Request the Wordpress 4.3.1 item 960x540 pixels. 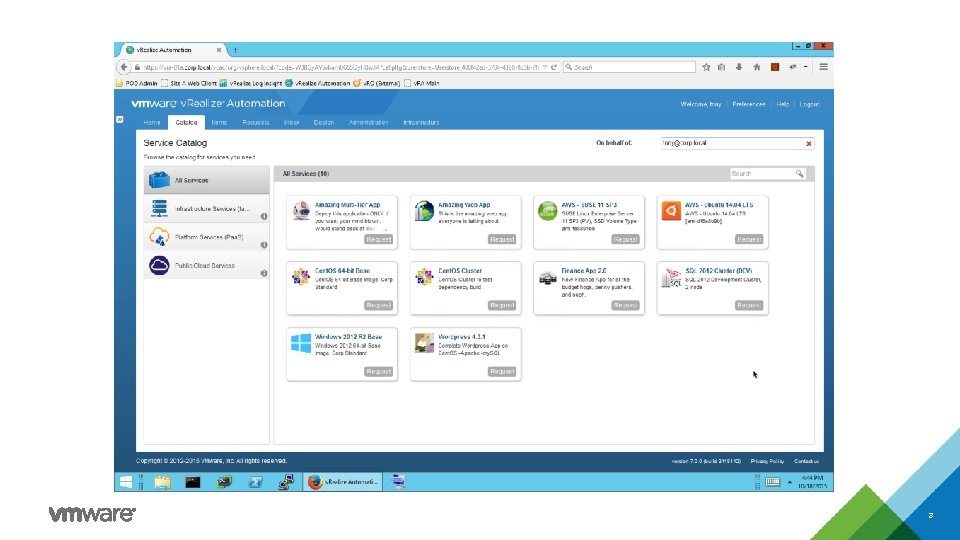click(x=502, y=372)
